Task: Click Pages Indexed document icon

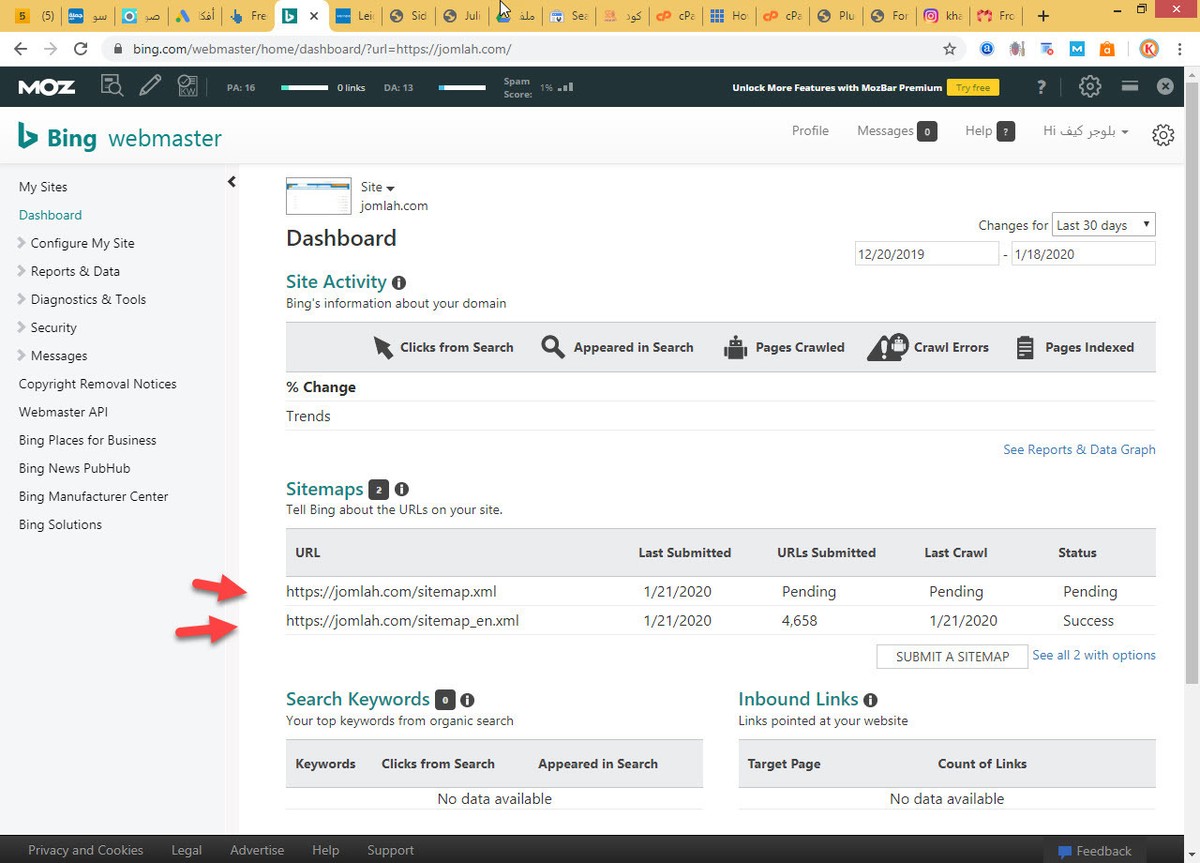Action: [x=1024, y=347]
